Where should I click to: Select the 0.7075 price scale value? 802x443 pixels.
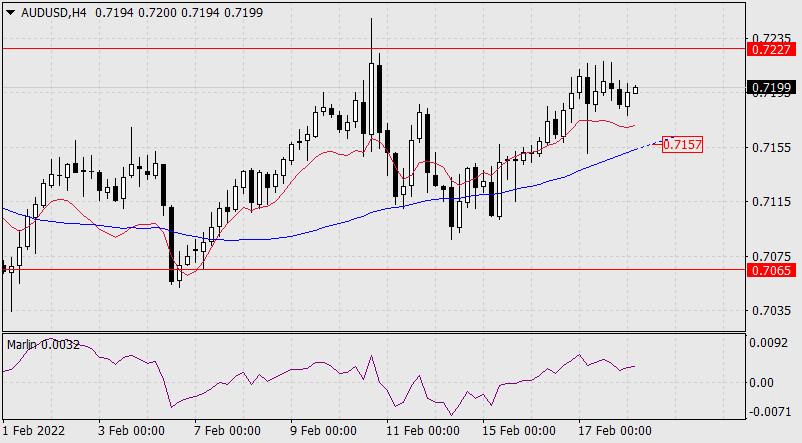pyautogui.click(x=771, y=256)
